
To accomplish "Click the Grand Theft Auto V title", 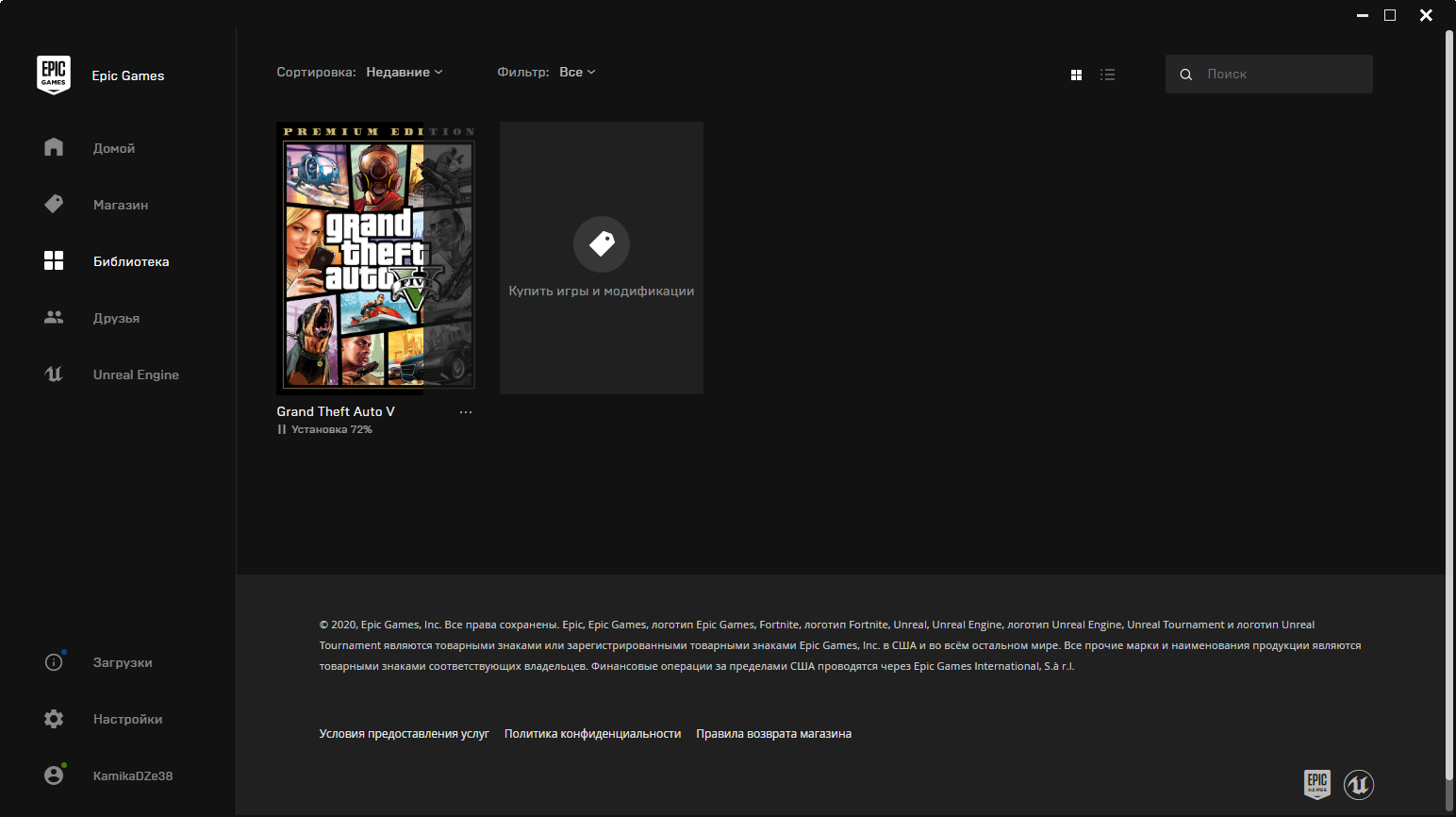I will [x=336, y=411].
